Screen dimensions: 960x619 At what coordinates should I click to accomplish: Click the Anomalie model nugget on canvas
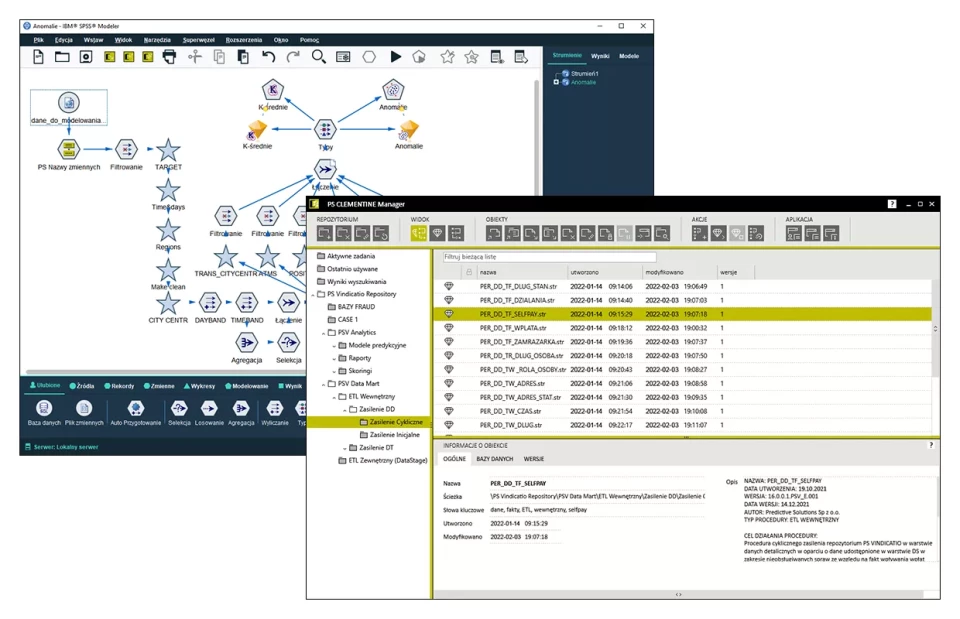(408, 130)
